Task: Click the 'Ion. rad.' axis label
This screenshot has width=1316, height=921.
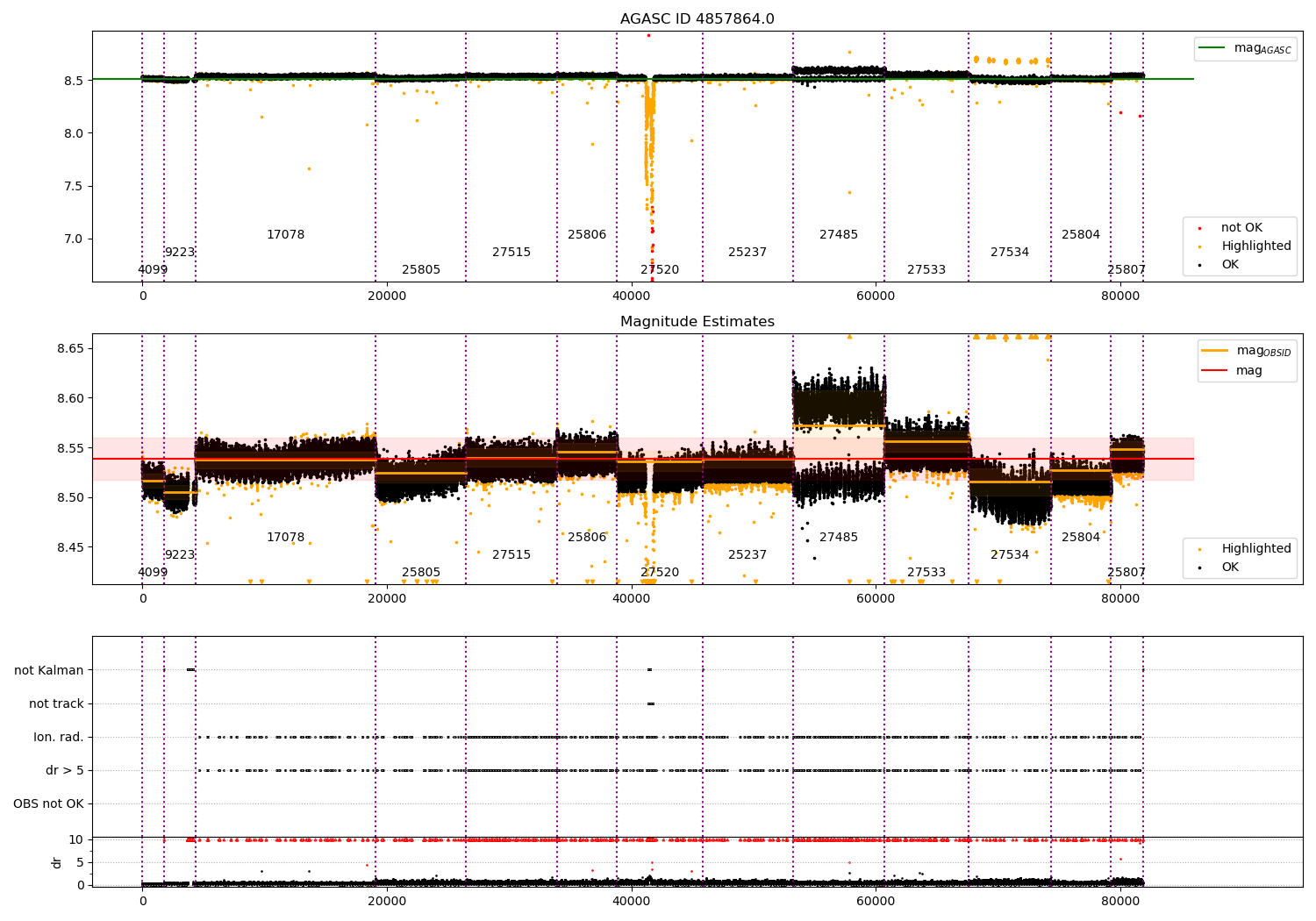Action: [59, 738]
